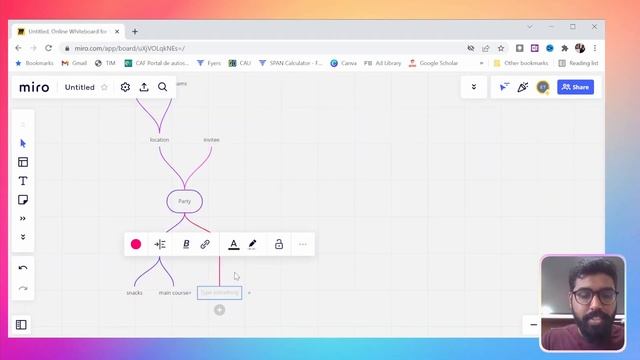Change node color with pink swatch
The width and height of the screenshot is (640, 360).
(x=136, y=244)
